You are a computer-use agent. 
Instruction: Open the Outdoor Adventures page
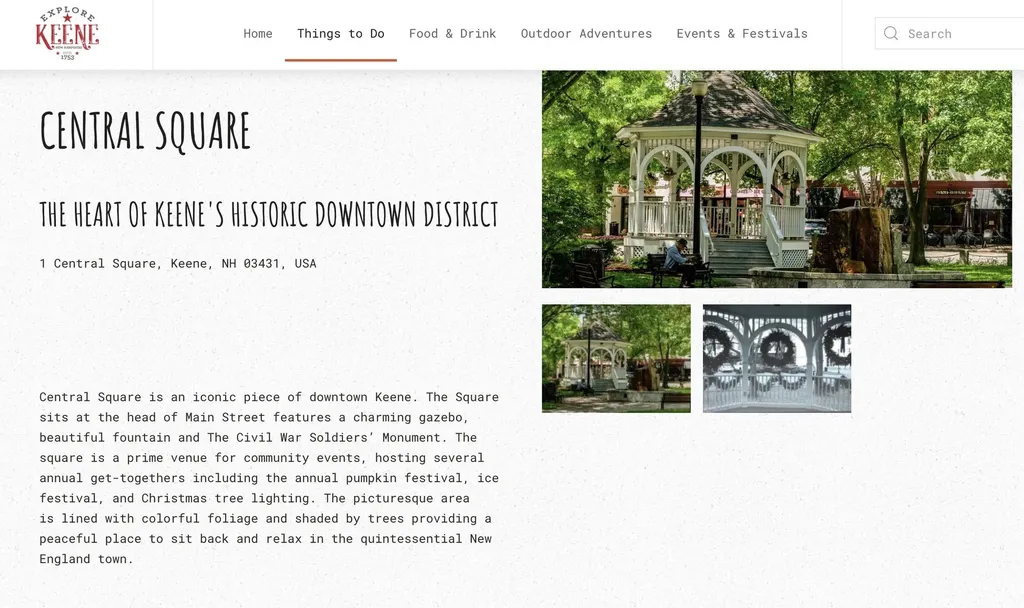(x=586, y=33)
